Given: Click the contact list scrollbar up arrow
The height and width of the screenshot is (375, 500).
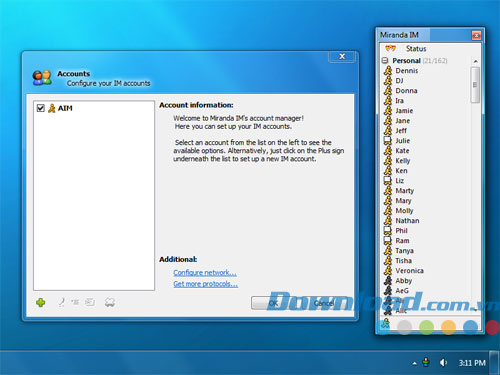Looking at the screenshot, I should (x=476, y=61).
